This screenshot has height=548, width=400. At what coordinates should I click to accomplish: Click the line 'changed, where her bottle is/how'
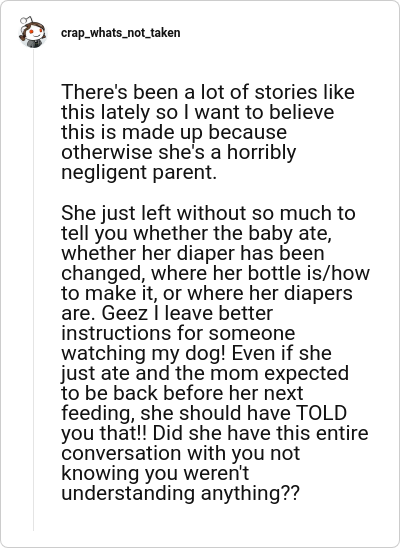(x=215, y=273)
